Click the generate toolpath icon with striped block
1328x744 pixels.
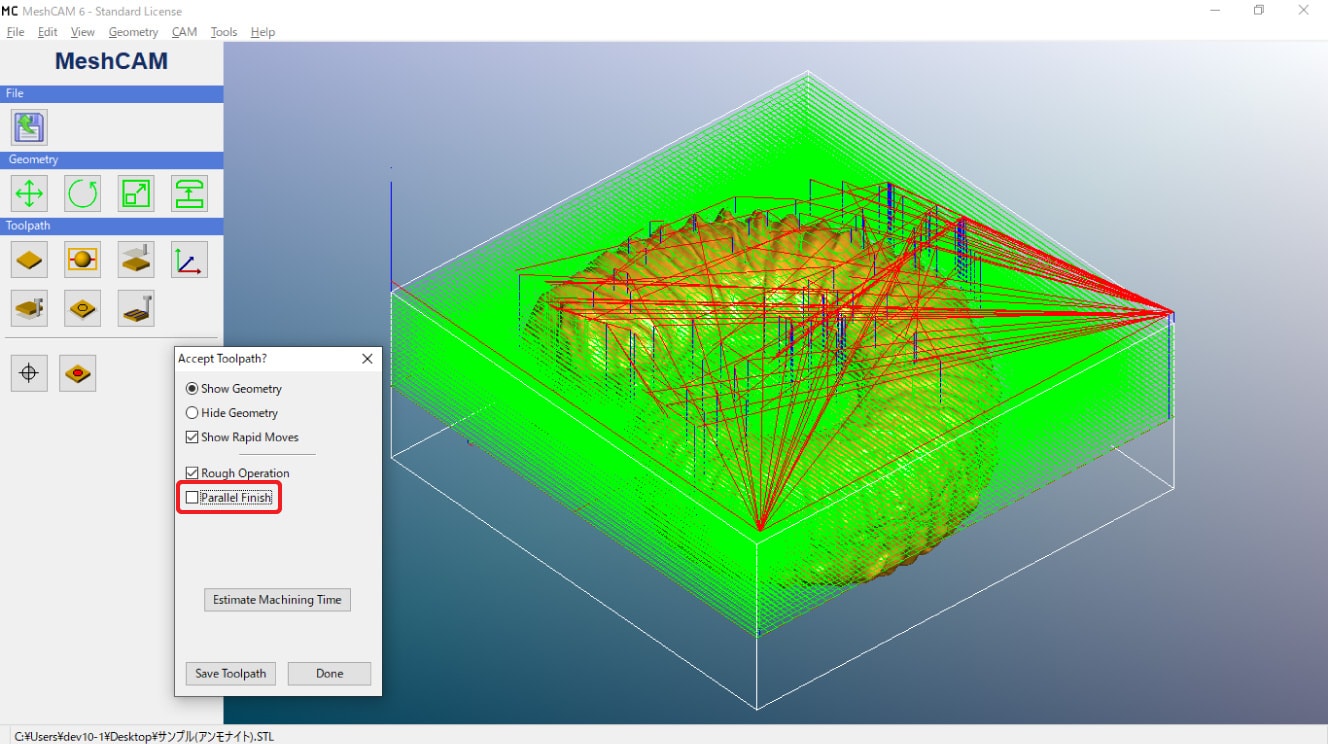tap(136, 308)
